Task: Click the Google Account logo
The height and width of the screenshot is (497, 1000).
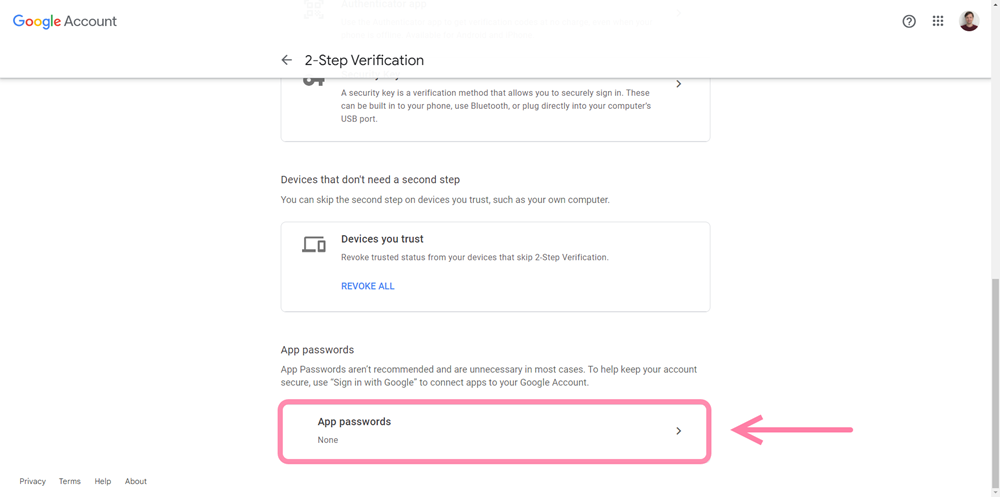Action: [64, 21]
